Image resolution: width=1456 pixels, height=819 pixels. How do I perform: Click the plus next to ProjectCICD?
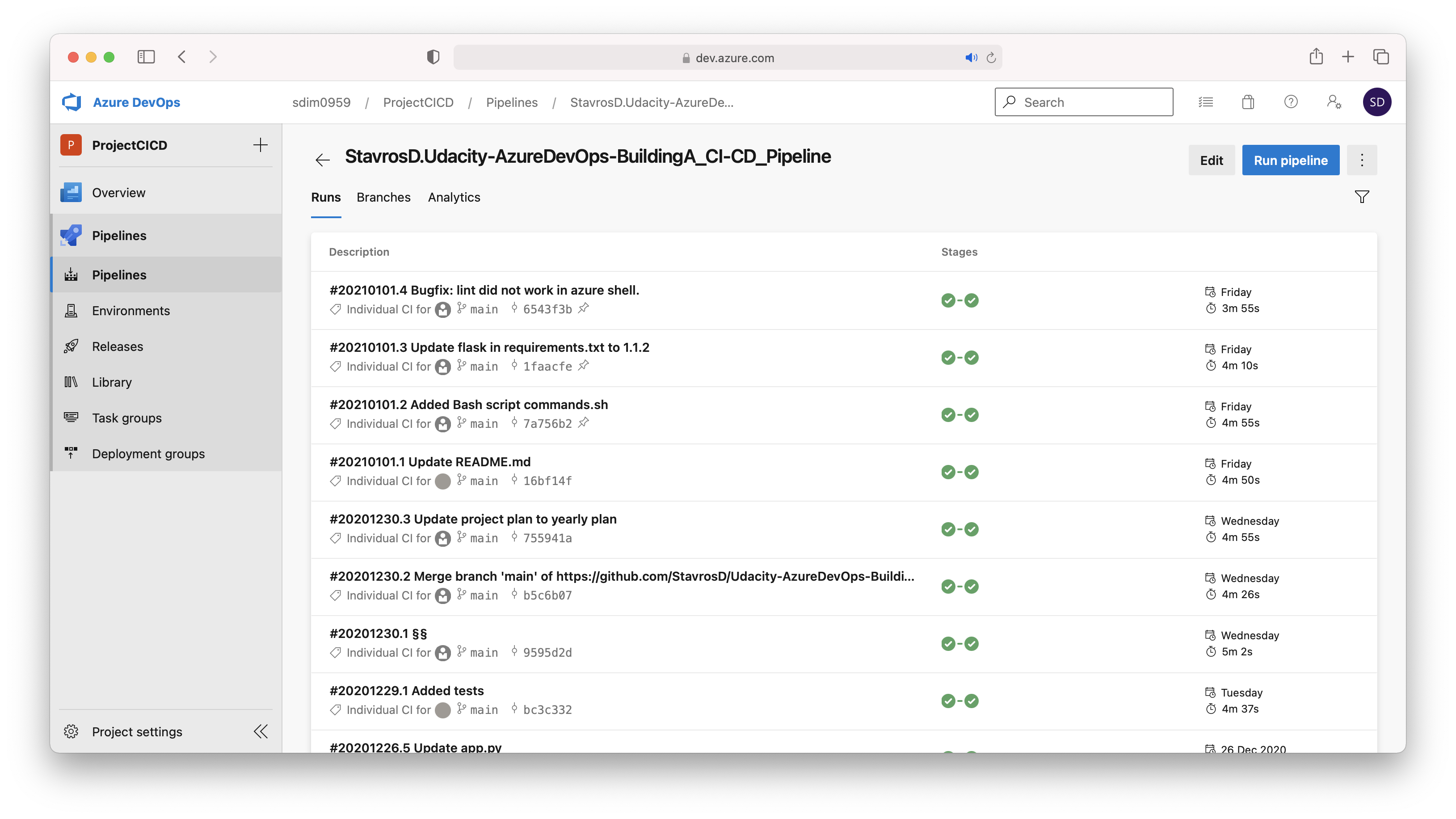click(x=260, y=145)
